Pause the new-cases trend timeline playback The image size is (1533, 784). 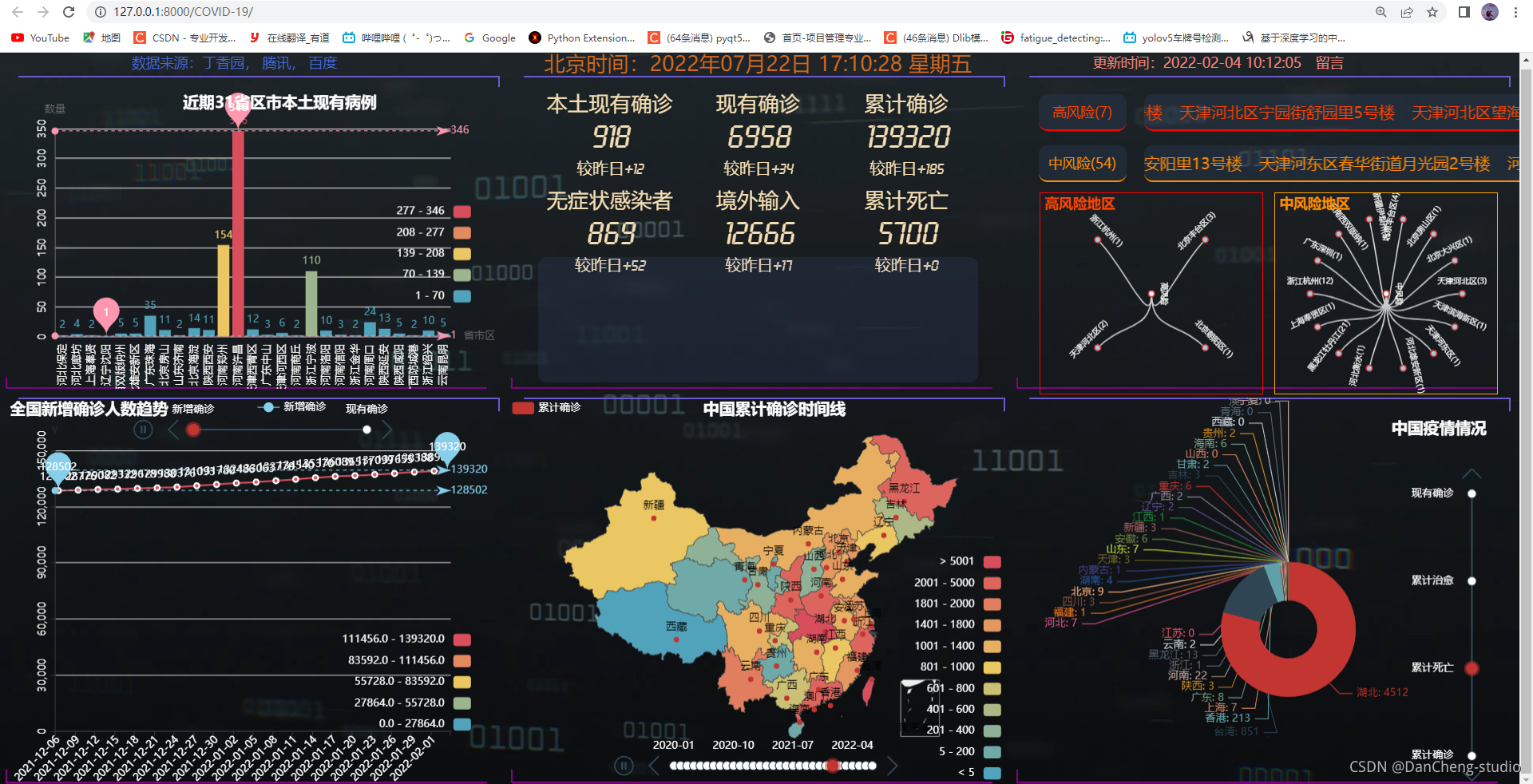143,430
